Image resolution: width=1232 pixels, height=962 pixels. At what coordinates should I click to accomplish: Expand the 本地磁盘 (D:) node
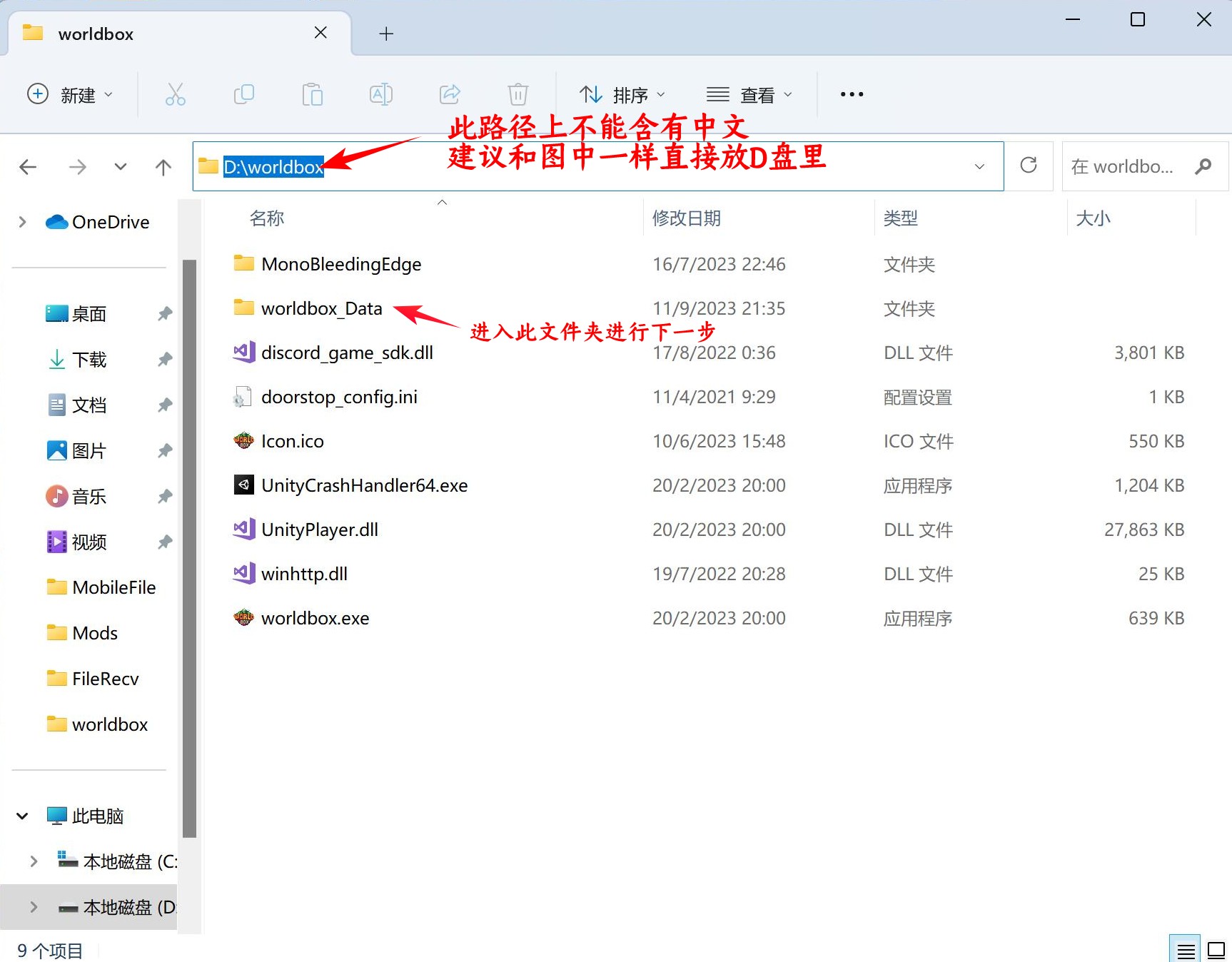pos(34,907)
